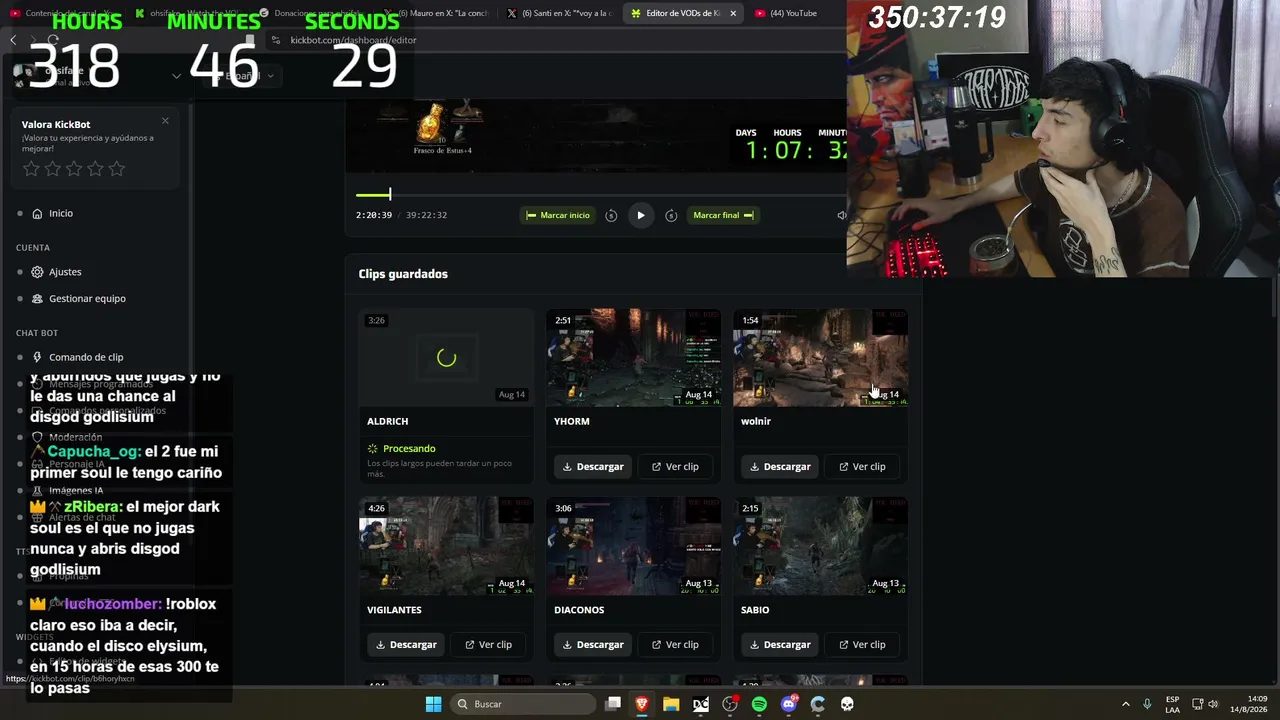The image size is (1280, 720).
Task: Skip forward with the forward-skip icon
Action: click(671, 215)
